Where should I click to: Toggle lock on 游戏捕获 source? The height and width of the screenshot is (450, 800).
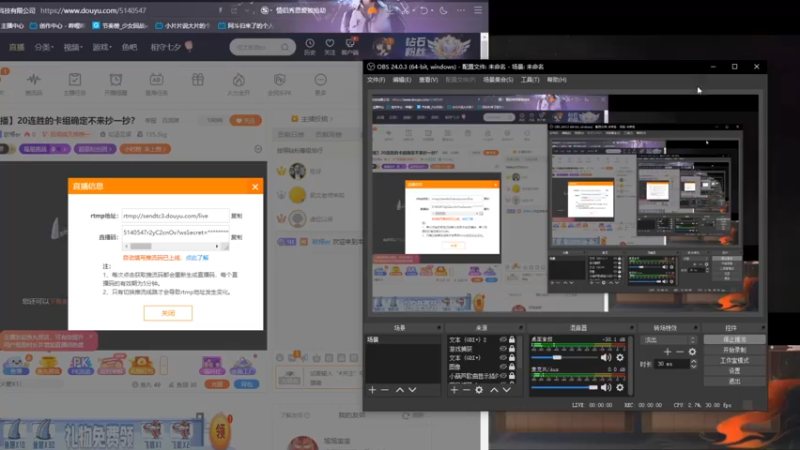coord(512,349)
